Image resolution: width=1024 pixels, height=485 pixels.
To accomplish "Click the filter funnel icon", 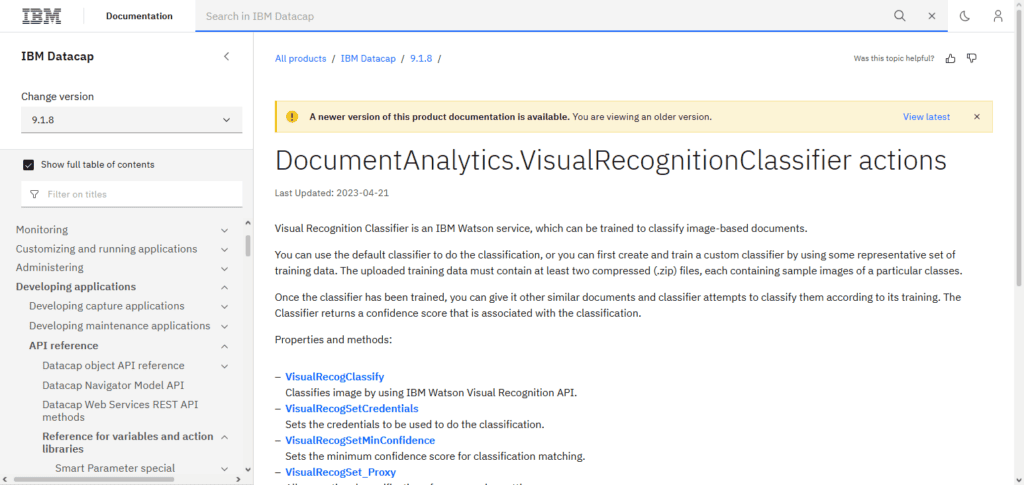I will tap(34, 195).
